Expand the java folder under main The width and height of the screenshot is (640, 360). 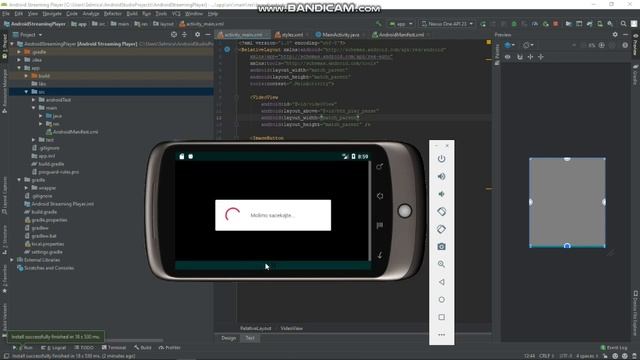click(x=41, y=116)
